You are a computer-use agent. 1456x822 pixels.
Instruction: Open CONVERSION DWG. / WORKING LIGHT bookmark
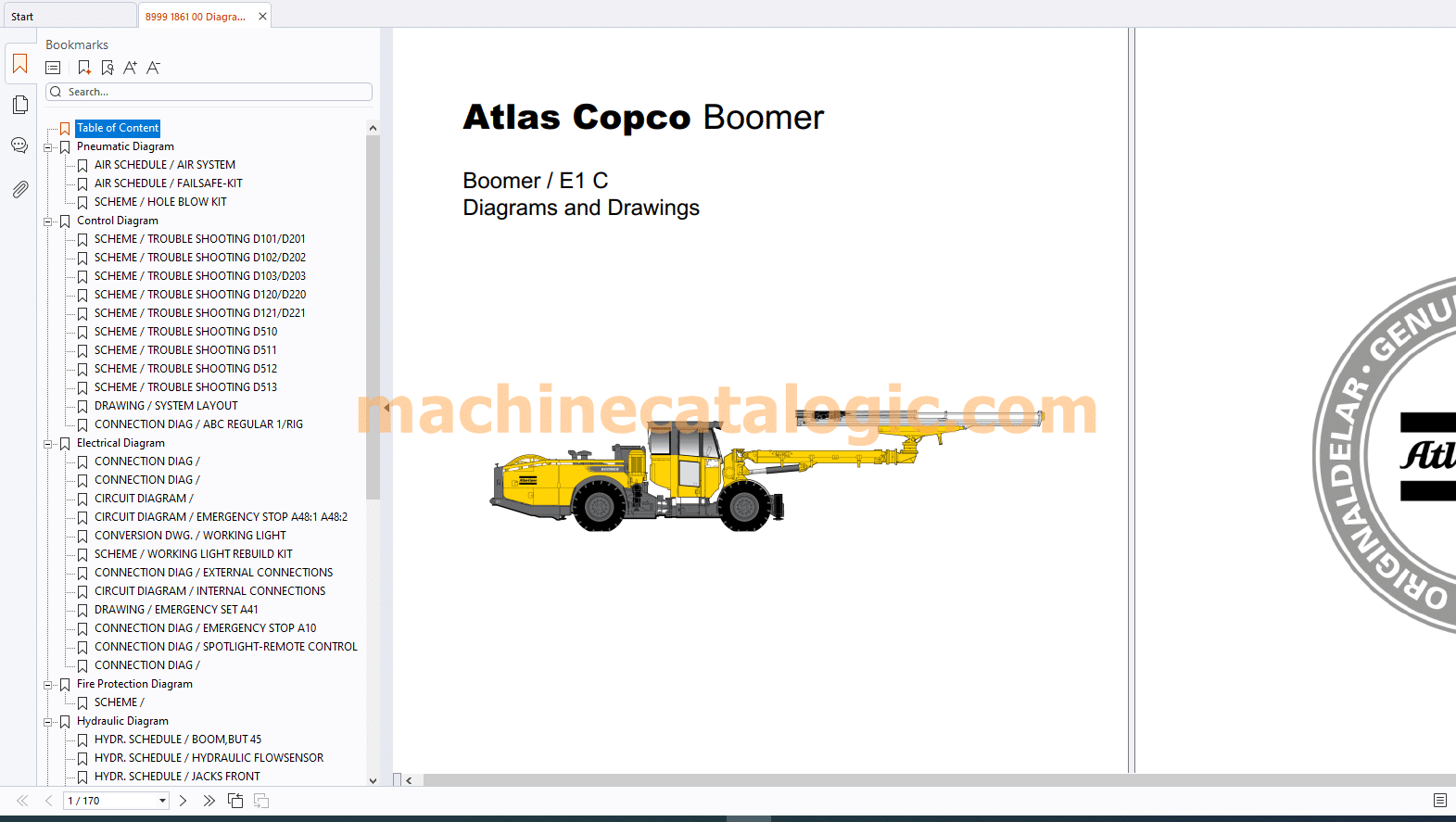(190, 536)
